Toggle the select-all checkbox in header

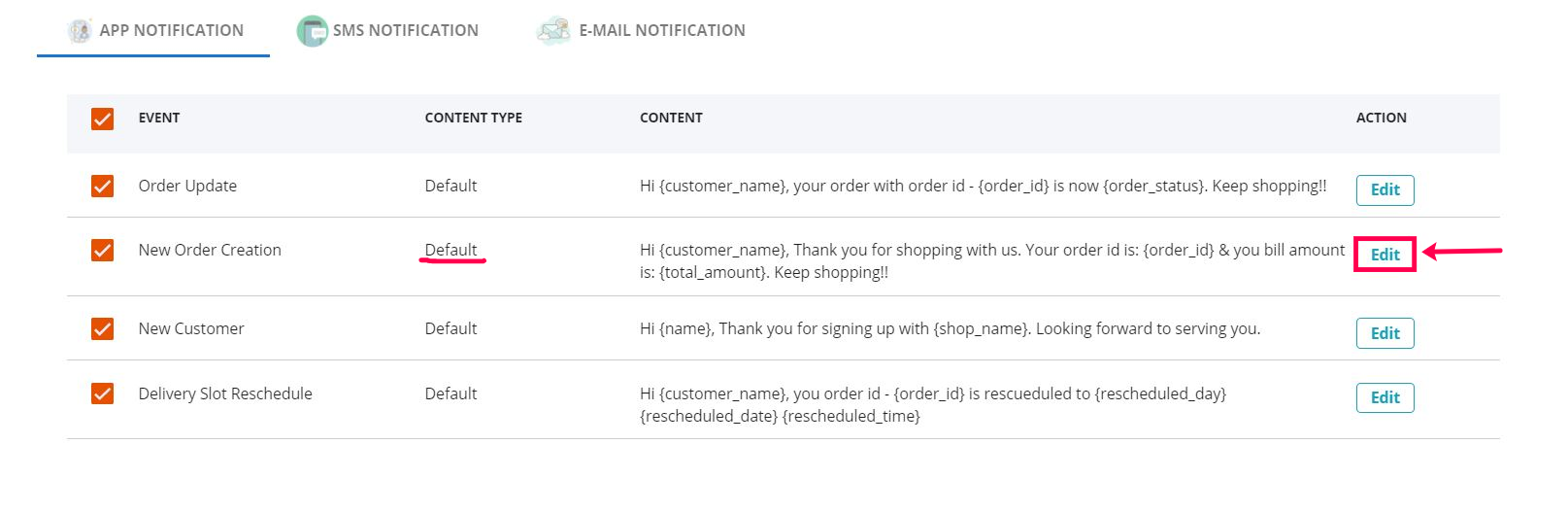click(102, 119)
